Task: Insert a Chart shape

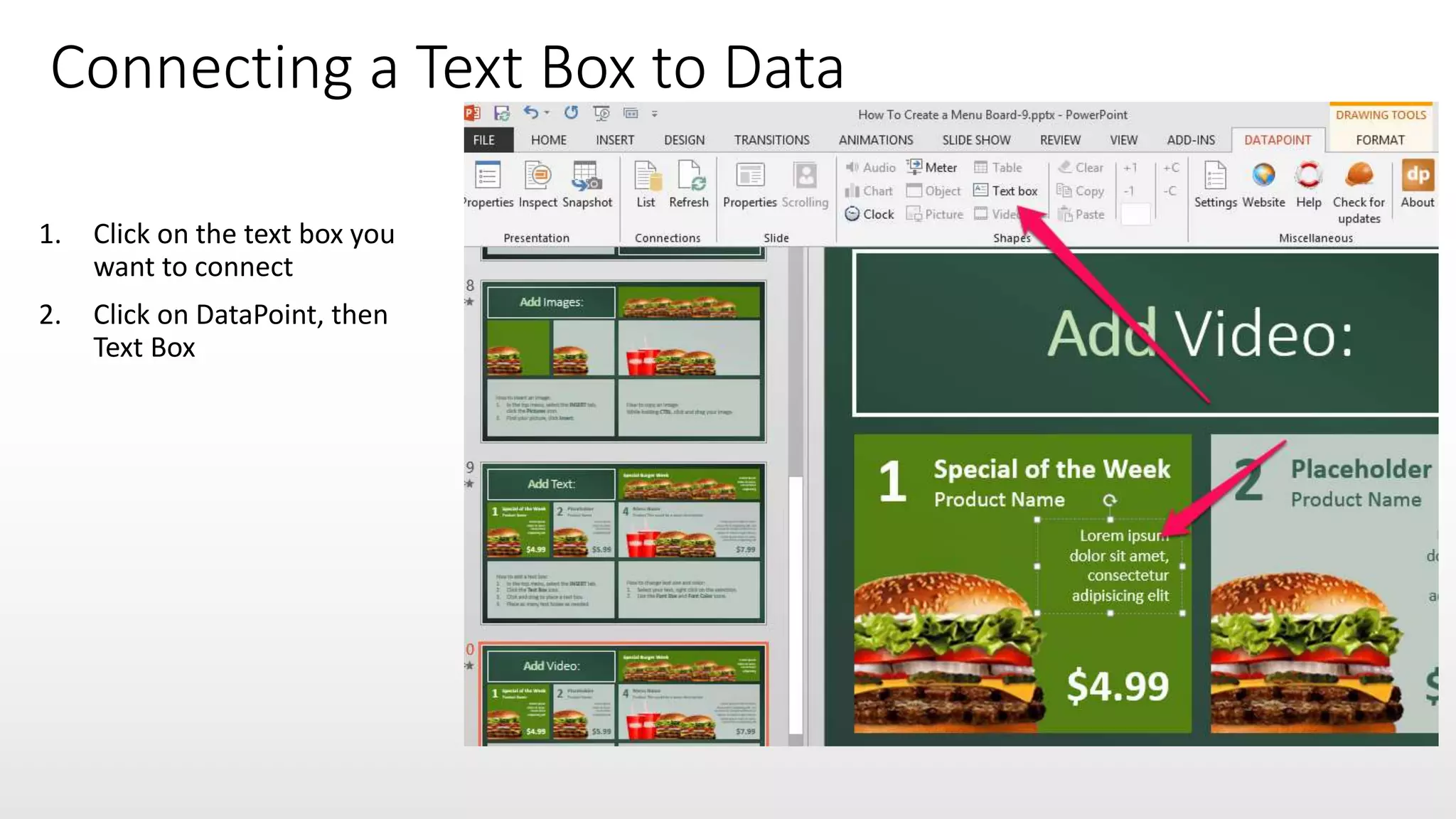Action: 869,191
